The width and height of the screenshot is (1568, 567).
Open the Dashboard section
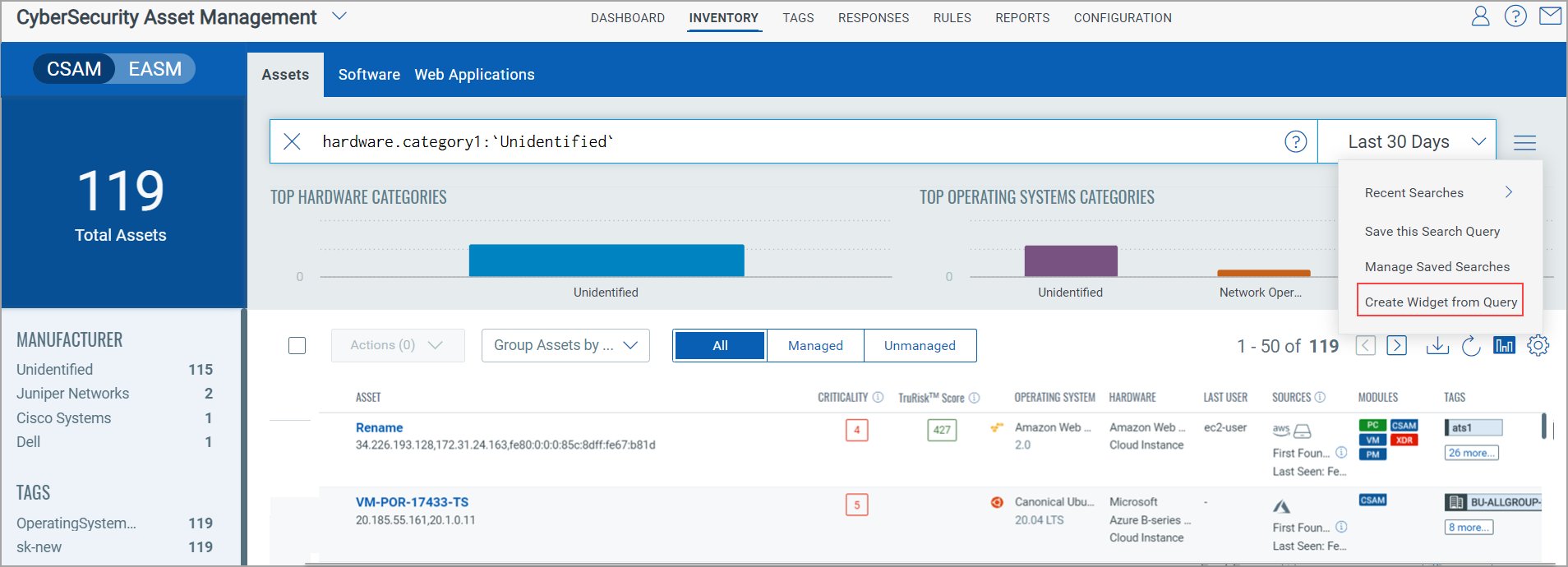pos(628,18)
